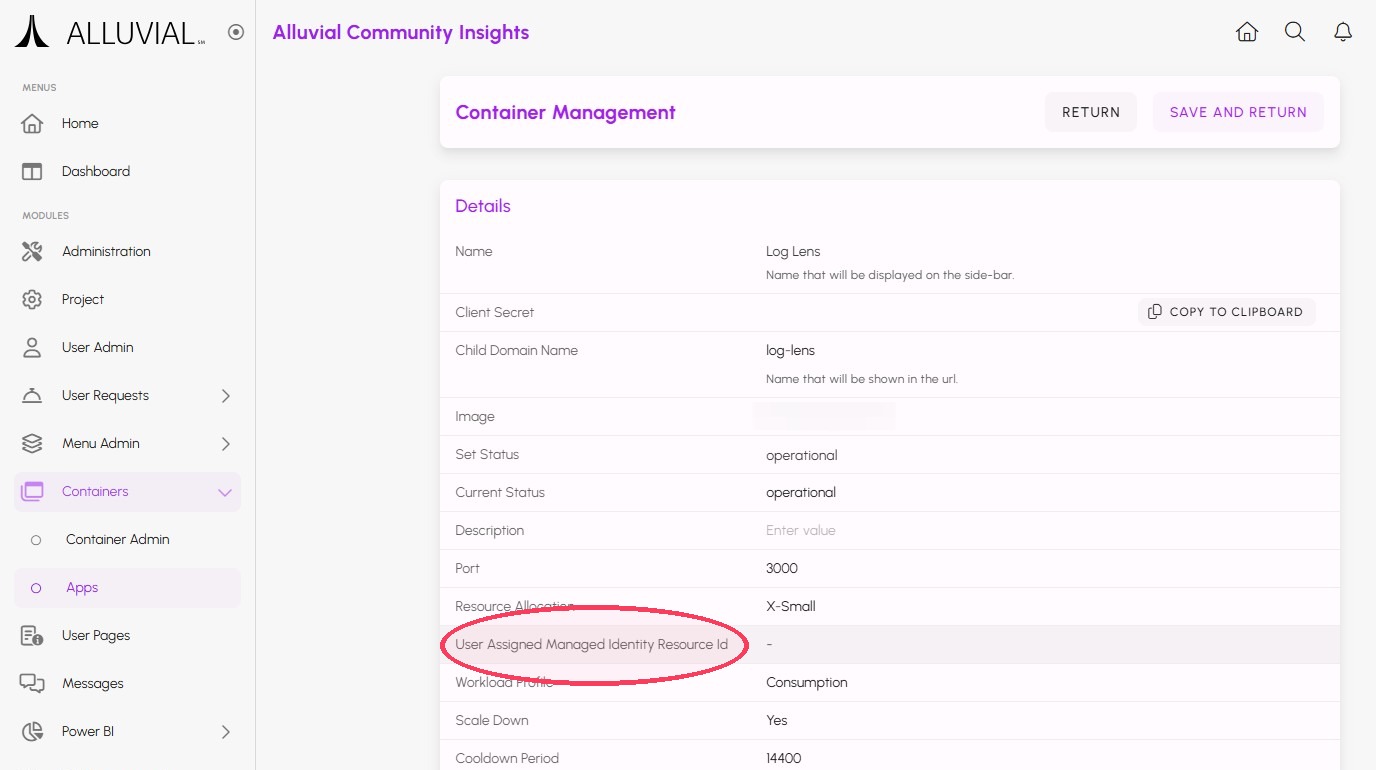Screen dimensions: 1376x770
Task: Open the Home menu item
Action: (128, 124)
